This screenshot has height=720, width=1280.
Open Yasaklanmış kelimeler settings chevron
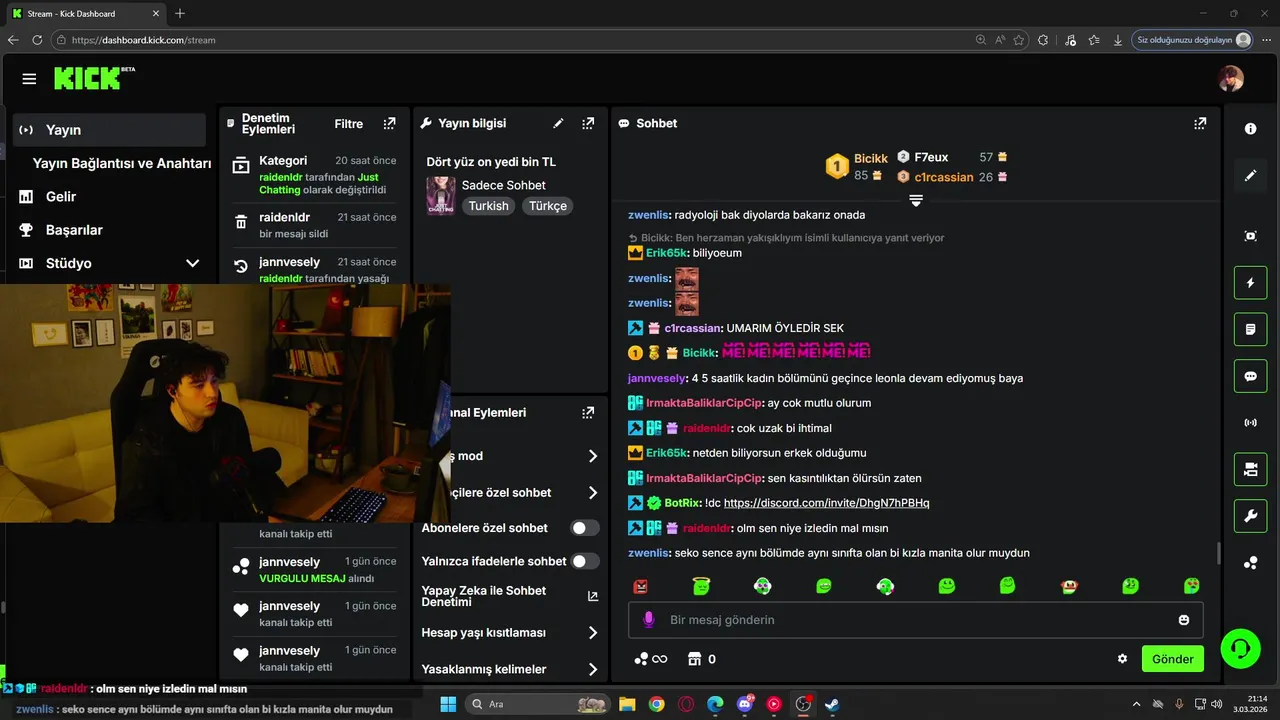[x=592, y=669]
